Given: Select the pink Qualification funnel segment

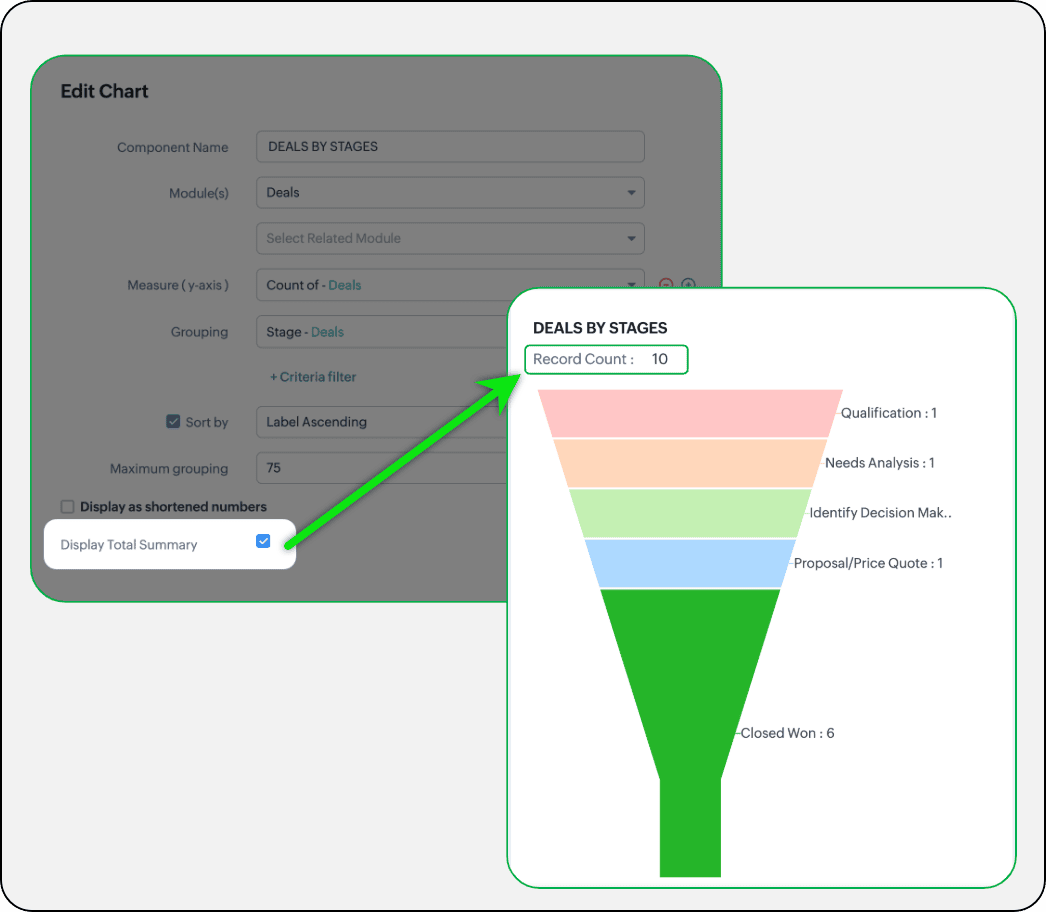Looking at the screenshot, I should [690, 413].
